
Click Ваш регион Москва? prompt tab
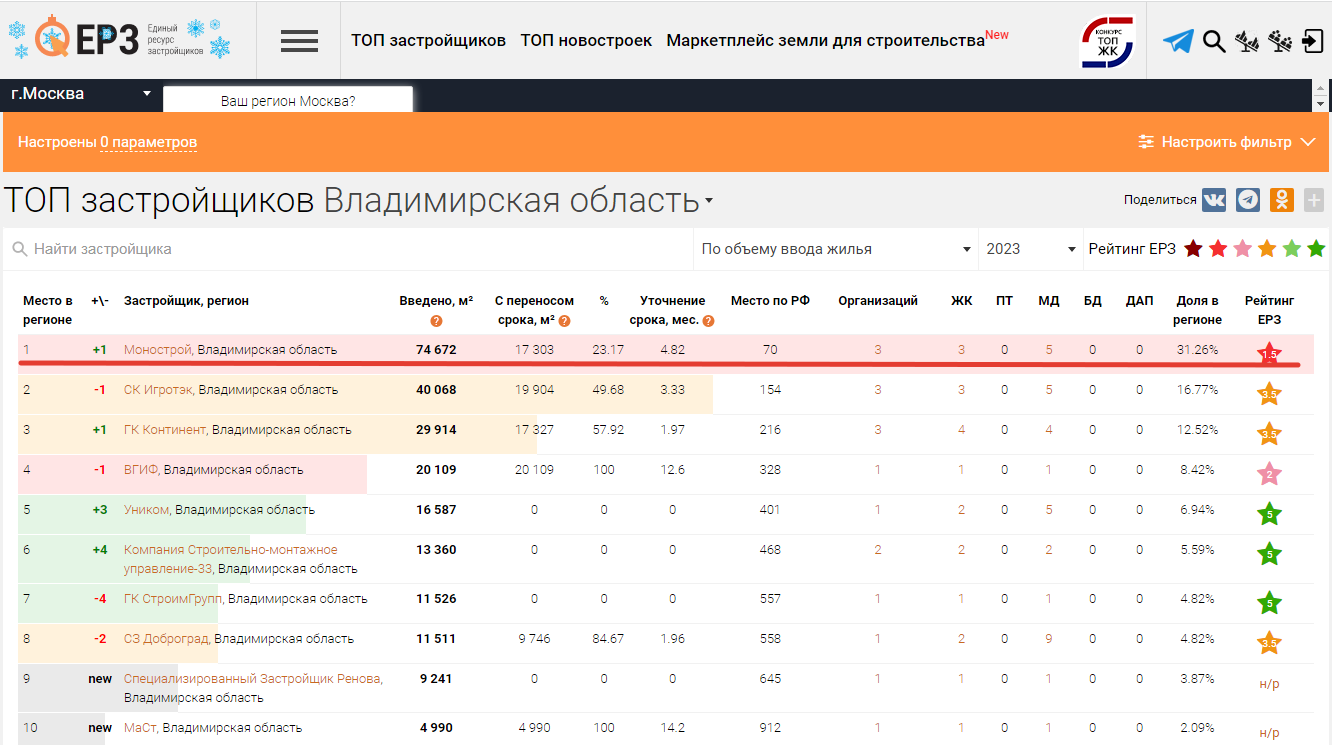pyautogui.click(x=288, y=101)
